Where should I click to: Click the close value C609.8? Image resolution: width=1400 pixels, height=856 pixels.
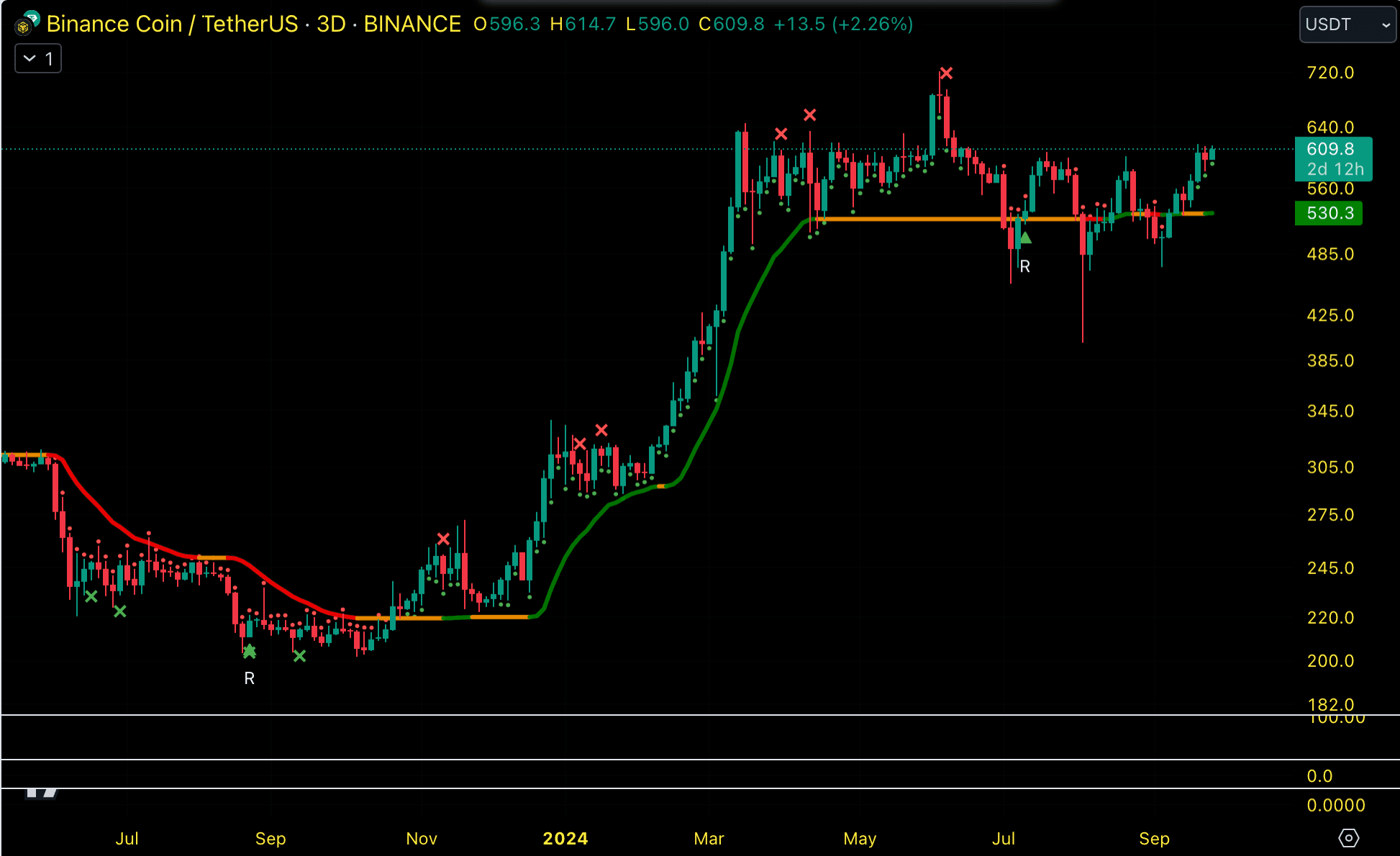point(732,24)
